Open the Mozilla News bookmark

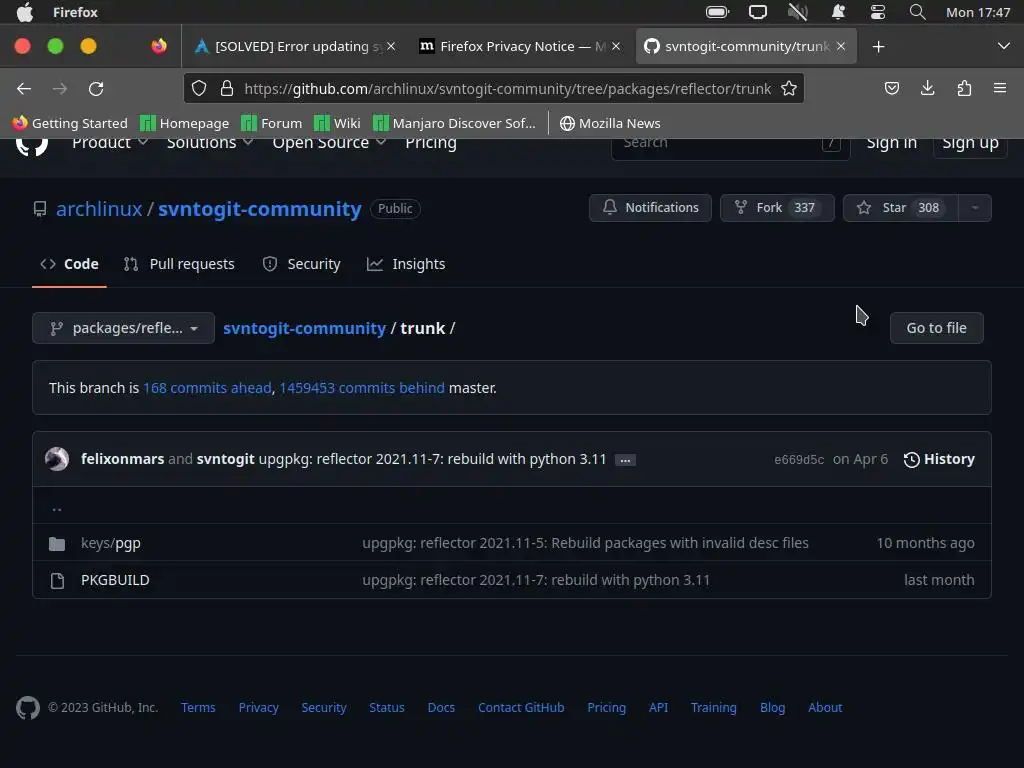click(610, 123)
